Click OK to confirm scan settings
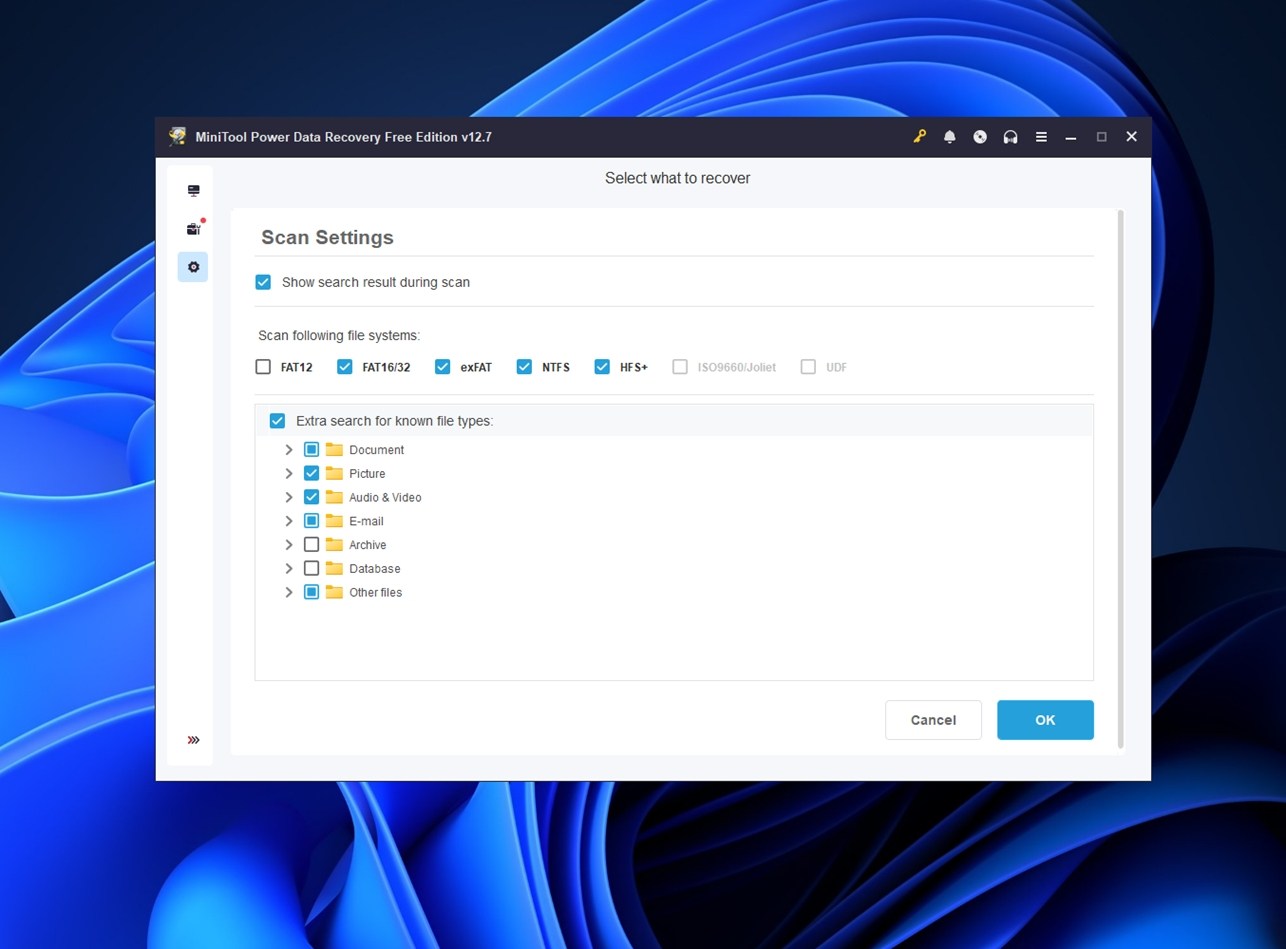Image resolution: width=1286 pixels, height=949 pixels. coord(1044,719)
